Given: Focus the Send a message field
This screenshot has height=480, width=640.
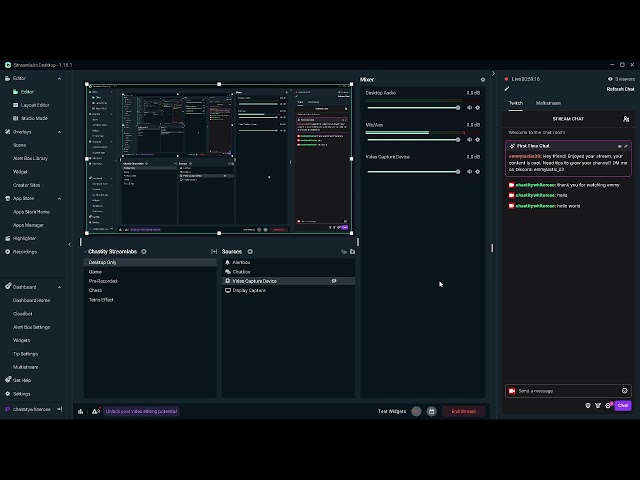Looking at the screenshot, I should [568, 391].
